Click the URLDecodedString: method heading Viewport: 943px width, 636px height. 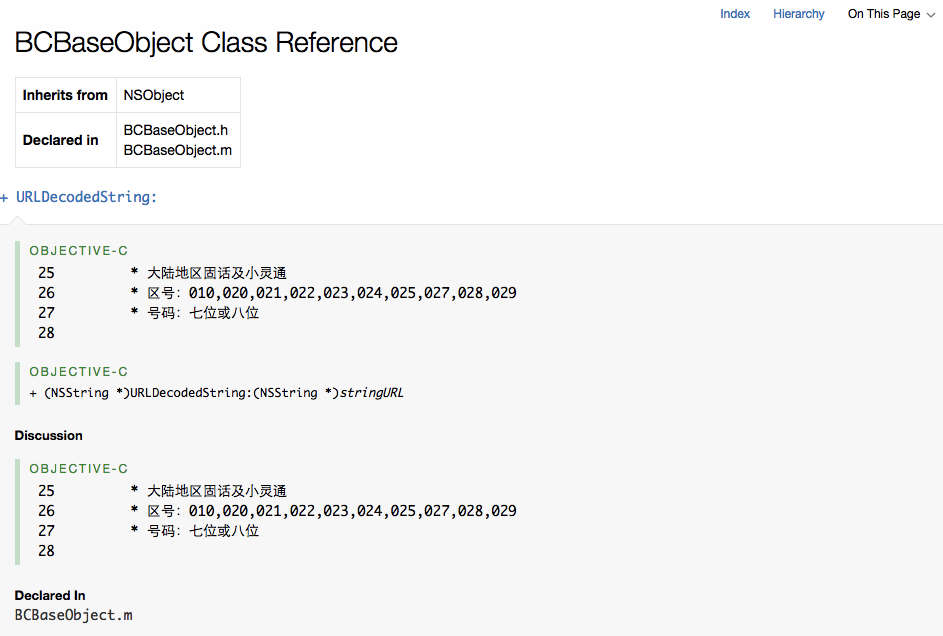[86, 197]
